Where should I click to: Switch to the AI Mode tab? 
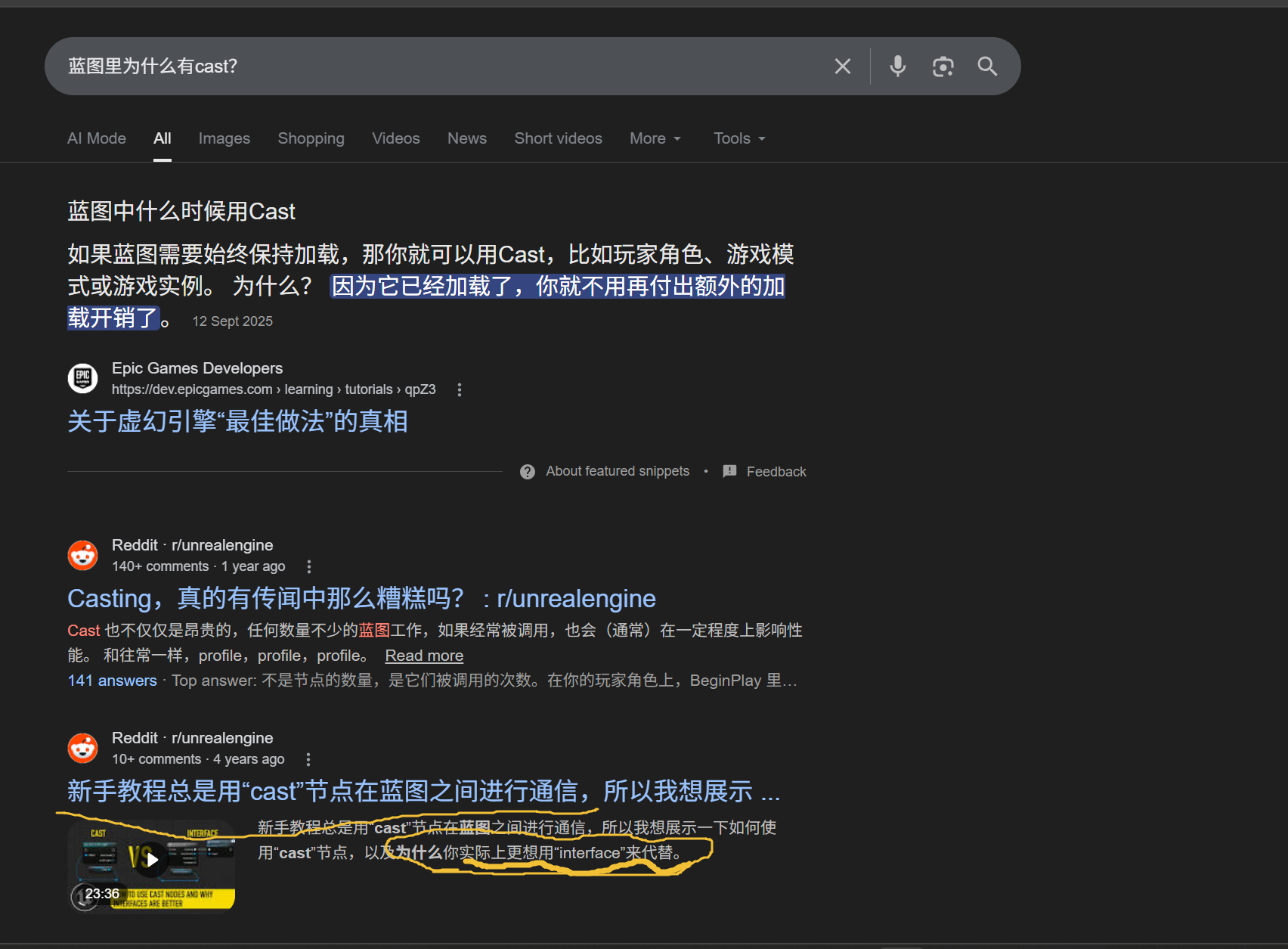(97, 138)
